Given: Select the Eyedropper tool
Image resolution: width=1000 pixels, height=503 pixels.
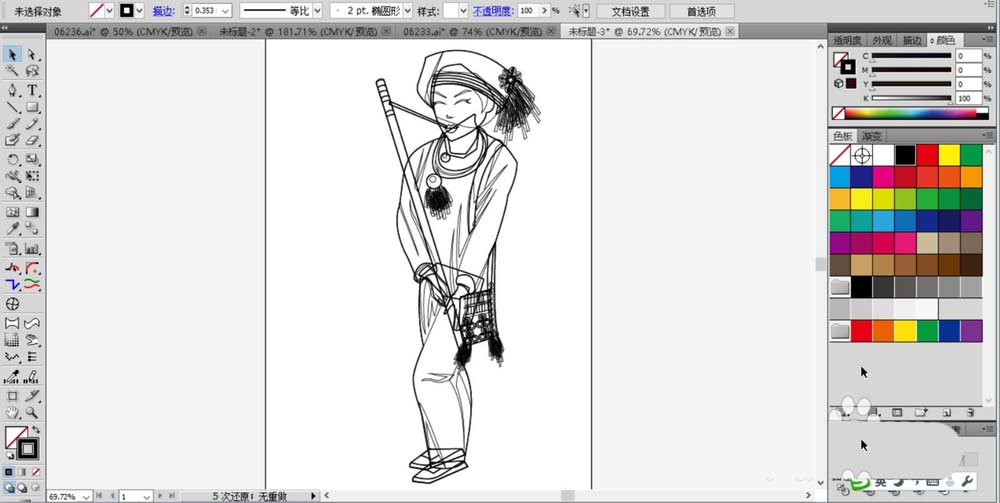Looking at the screenshot, I should tap(12, 229).
